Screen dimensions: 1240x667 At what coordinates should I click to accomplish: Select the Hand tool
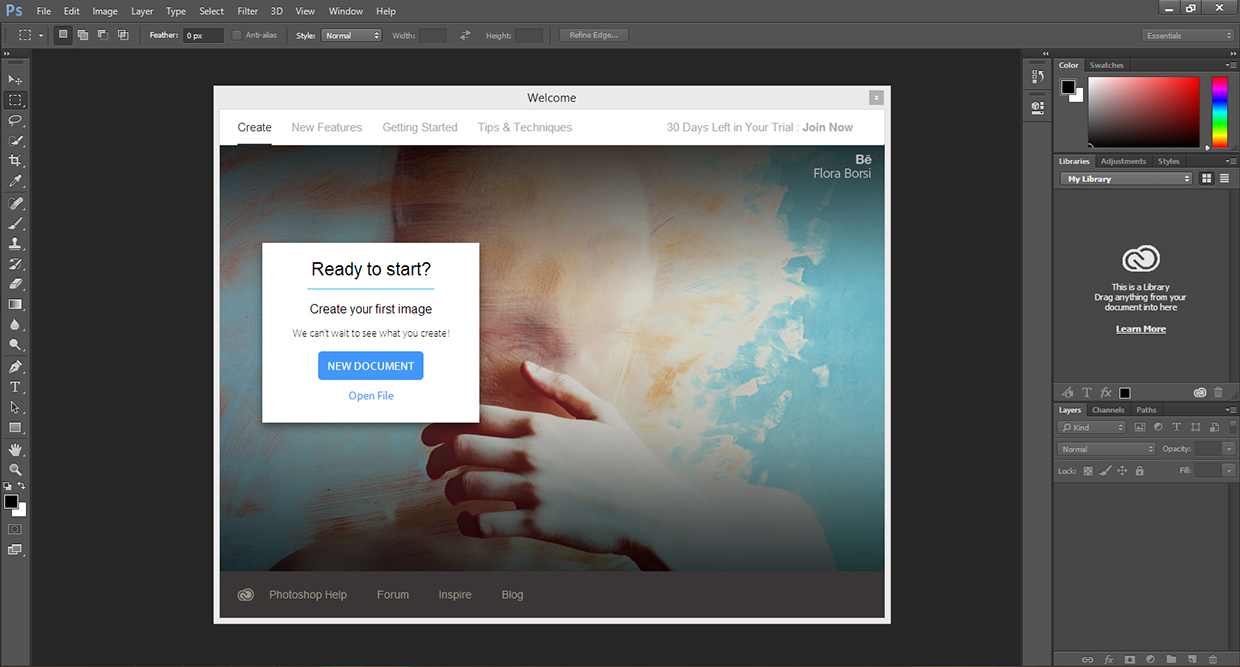15,449
